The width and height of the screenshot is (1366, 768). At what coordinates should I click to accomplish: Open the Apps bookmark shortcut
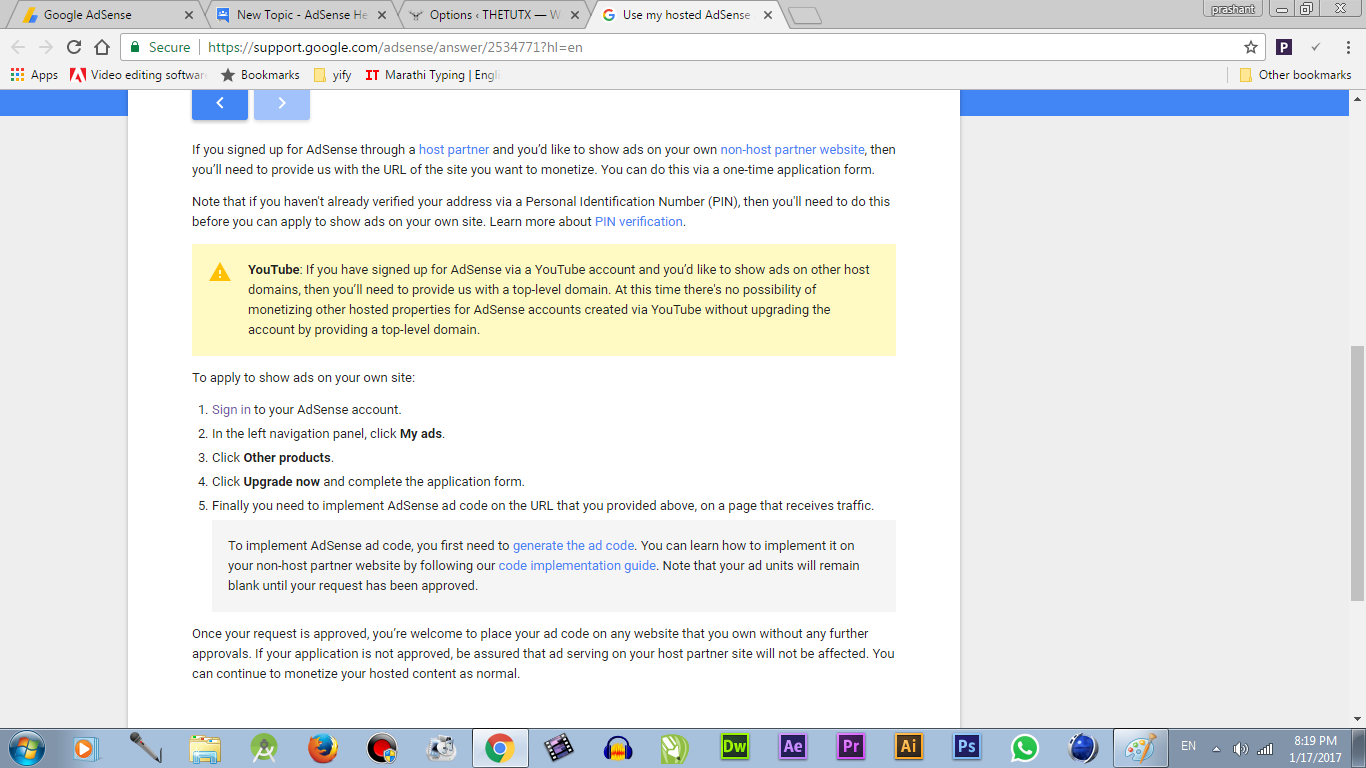(x=34, y=75)
